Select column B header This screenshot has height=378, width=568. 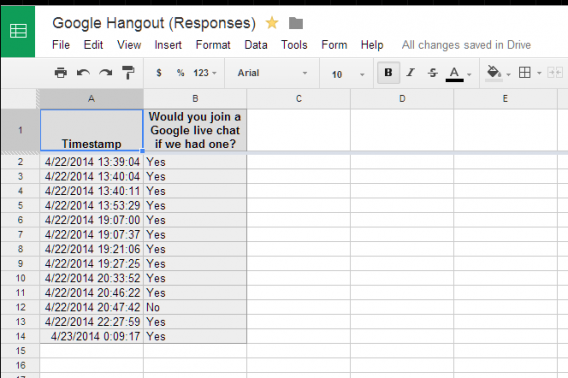[x=195, y=99]
